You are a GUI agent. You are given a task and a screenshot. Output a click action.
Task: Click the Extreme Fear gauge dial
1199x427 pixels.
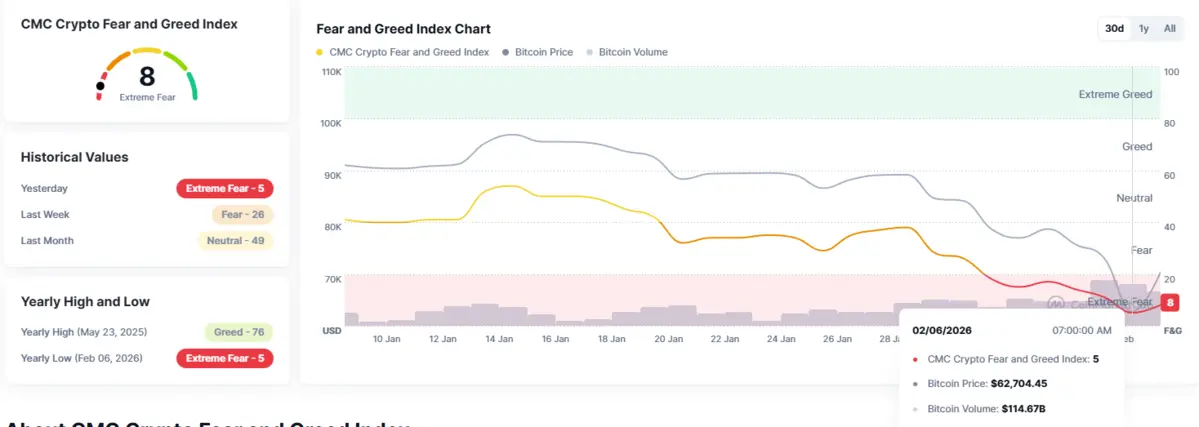coord(147,76)
